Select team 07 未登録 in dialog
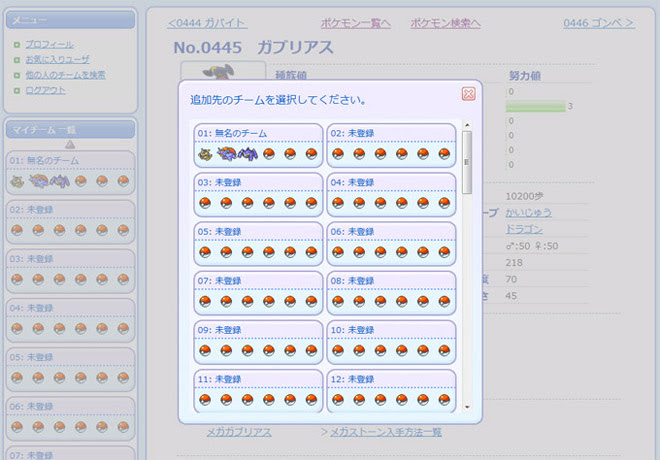The width and height of the screenshot is (660, 460). [x=258, y=293]
